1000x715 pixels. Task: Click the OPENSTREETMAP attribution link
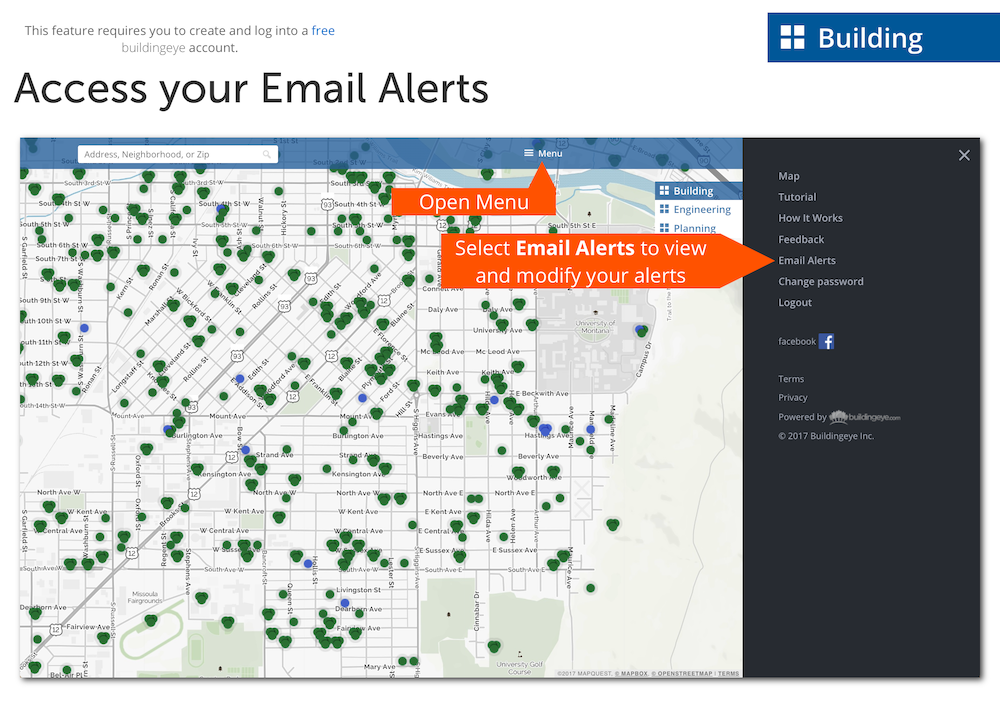click(682, 674)
